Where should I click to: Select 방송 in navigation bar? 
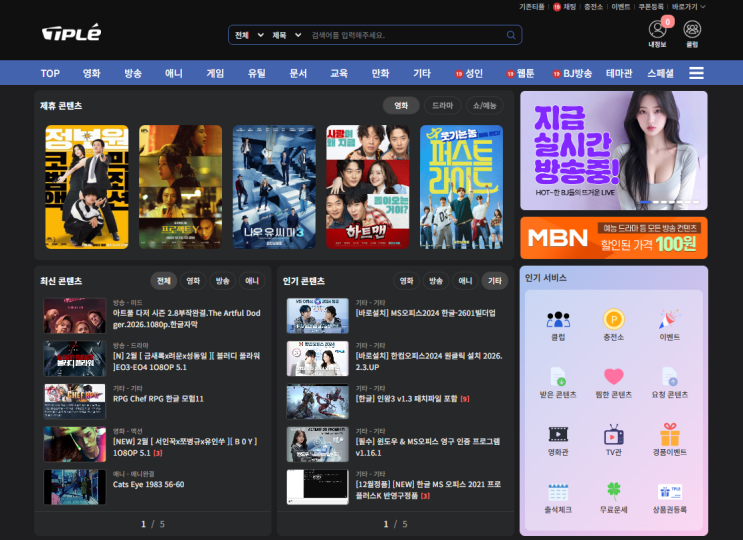click(x=133, y=73)
